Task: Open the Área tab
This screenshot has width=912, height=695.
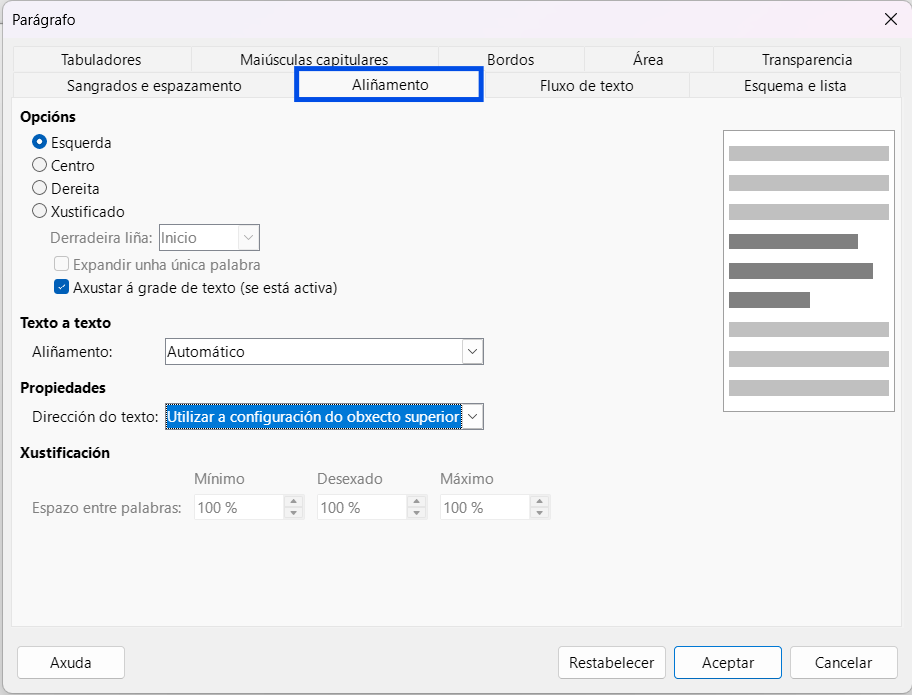Action: (648, 59)
